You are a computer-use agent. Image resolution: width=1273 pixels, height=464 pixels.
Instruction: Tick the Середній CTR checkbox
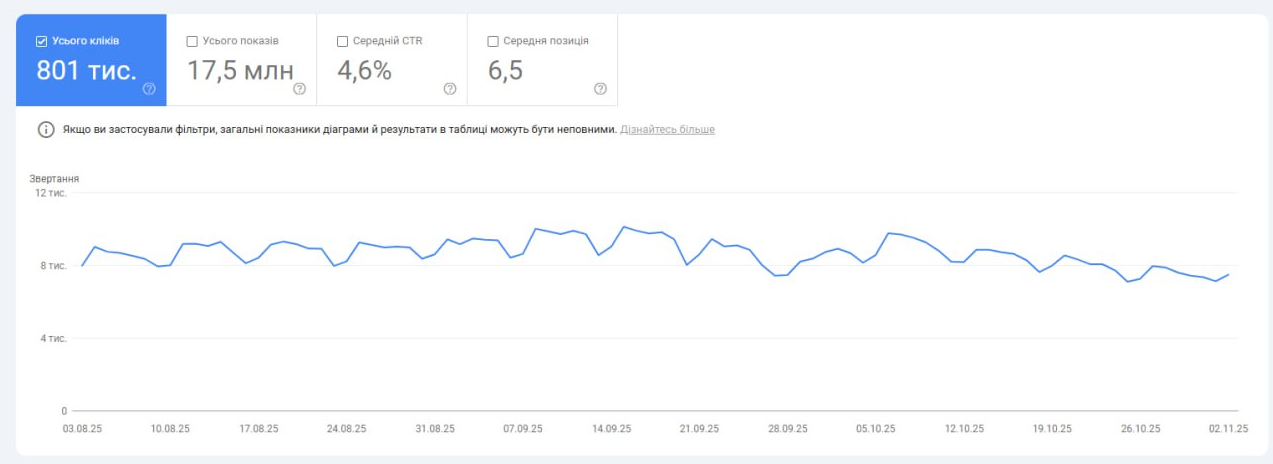click(x=343, y=41)
